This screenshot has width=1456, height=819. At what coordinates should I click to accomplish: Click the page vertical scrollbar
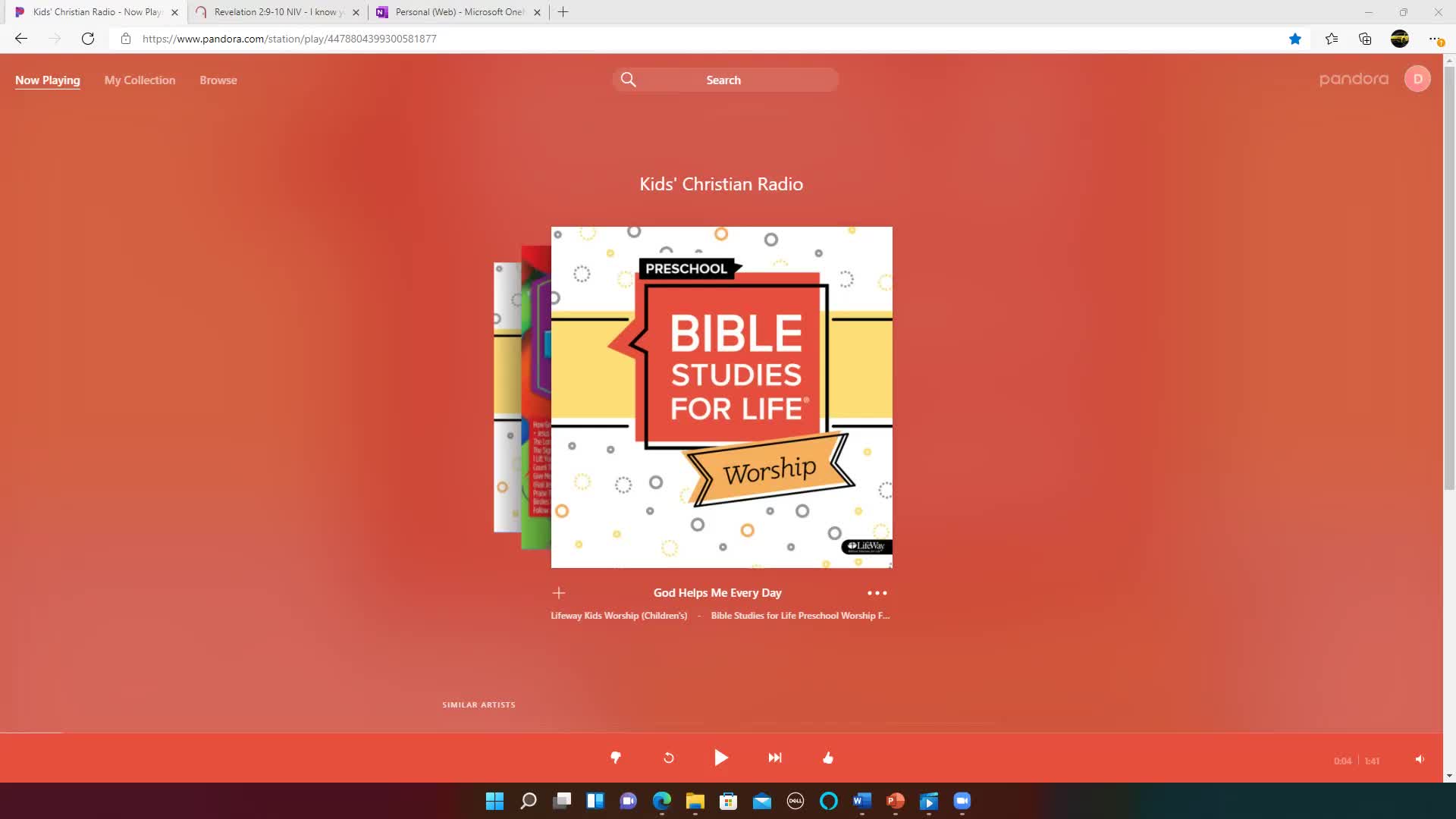point(1450,278)
